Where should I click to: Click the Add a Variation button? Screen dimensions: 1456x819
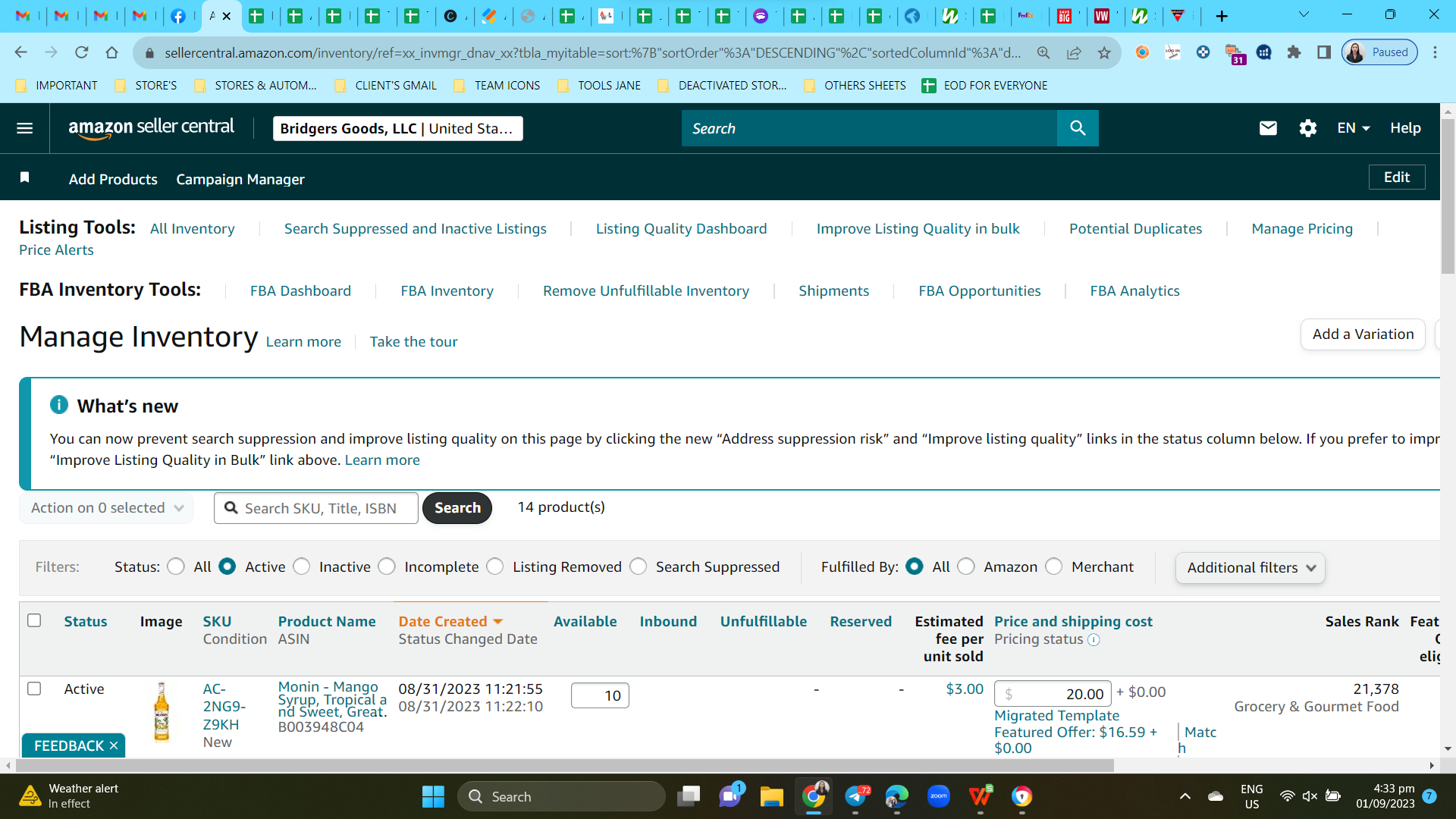pyautogui.click(x=1363, y=334)
